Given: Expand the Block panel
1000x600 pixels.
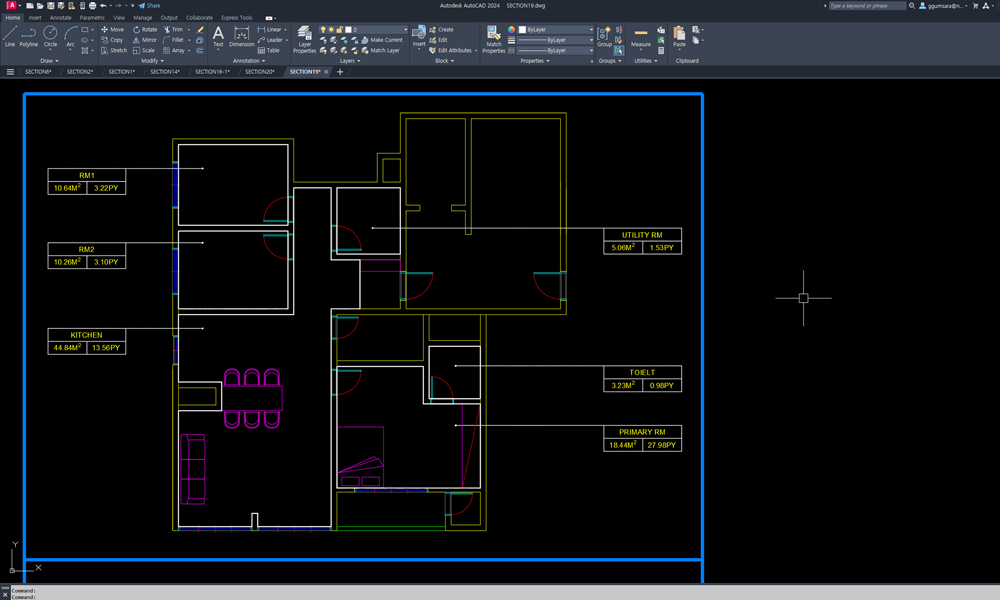Looking at the screenshot, I should point(445,61).
